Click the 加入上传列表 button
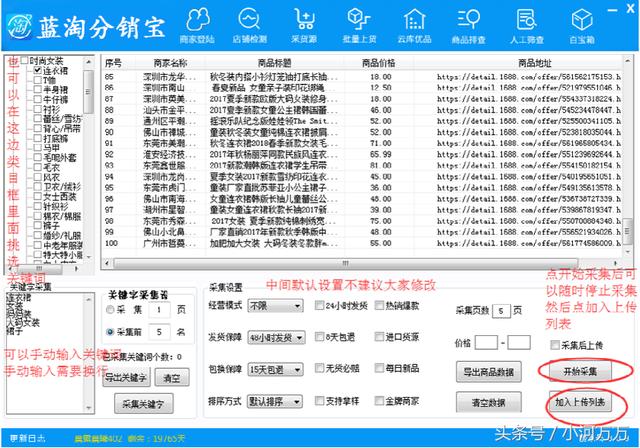 [x=580, y=402]
